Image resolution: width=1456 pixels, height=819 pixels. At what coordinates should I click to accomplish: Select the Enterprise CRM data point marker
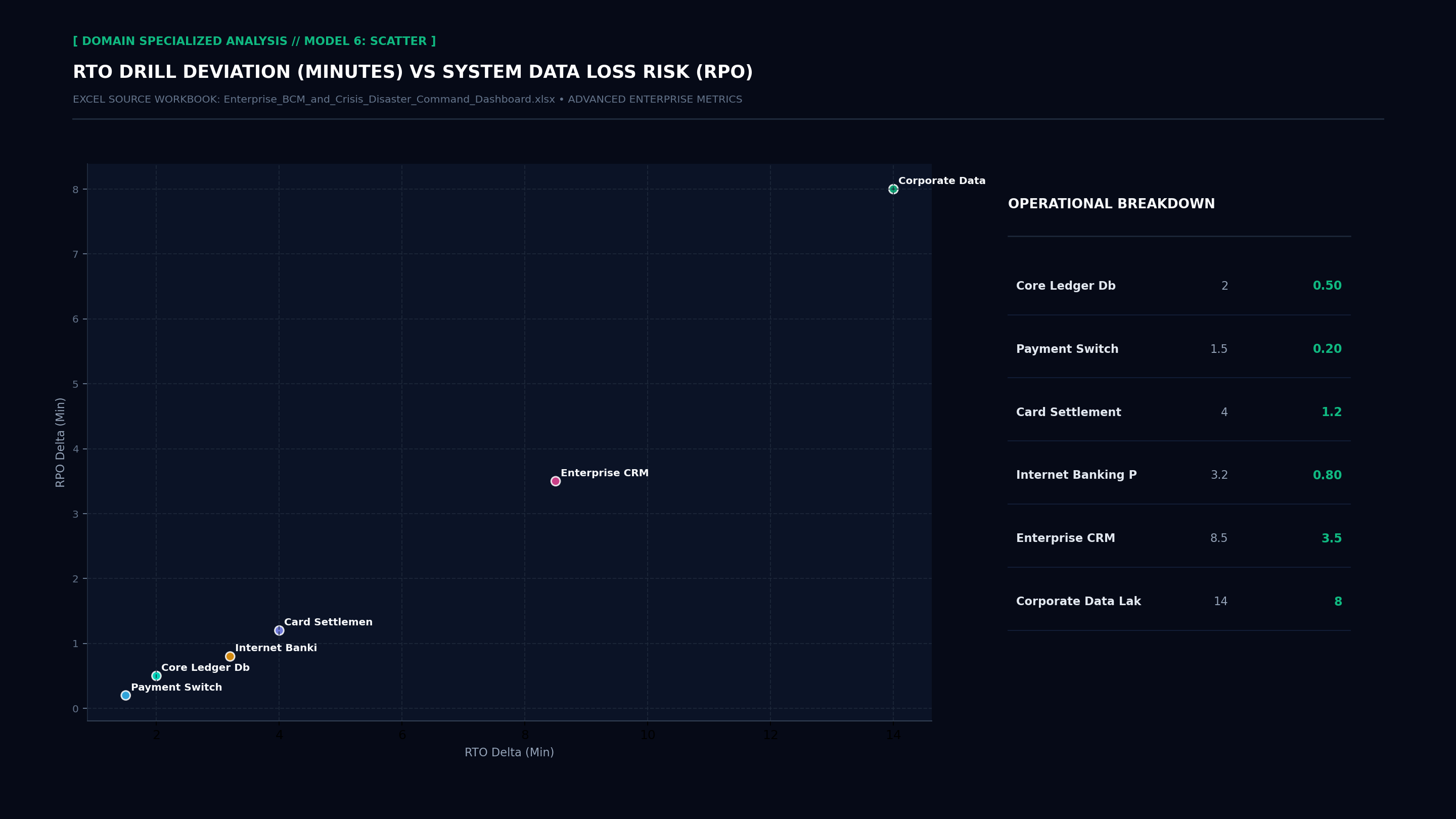(x=556, y=481)
